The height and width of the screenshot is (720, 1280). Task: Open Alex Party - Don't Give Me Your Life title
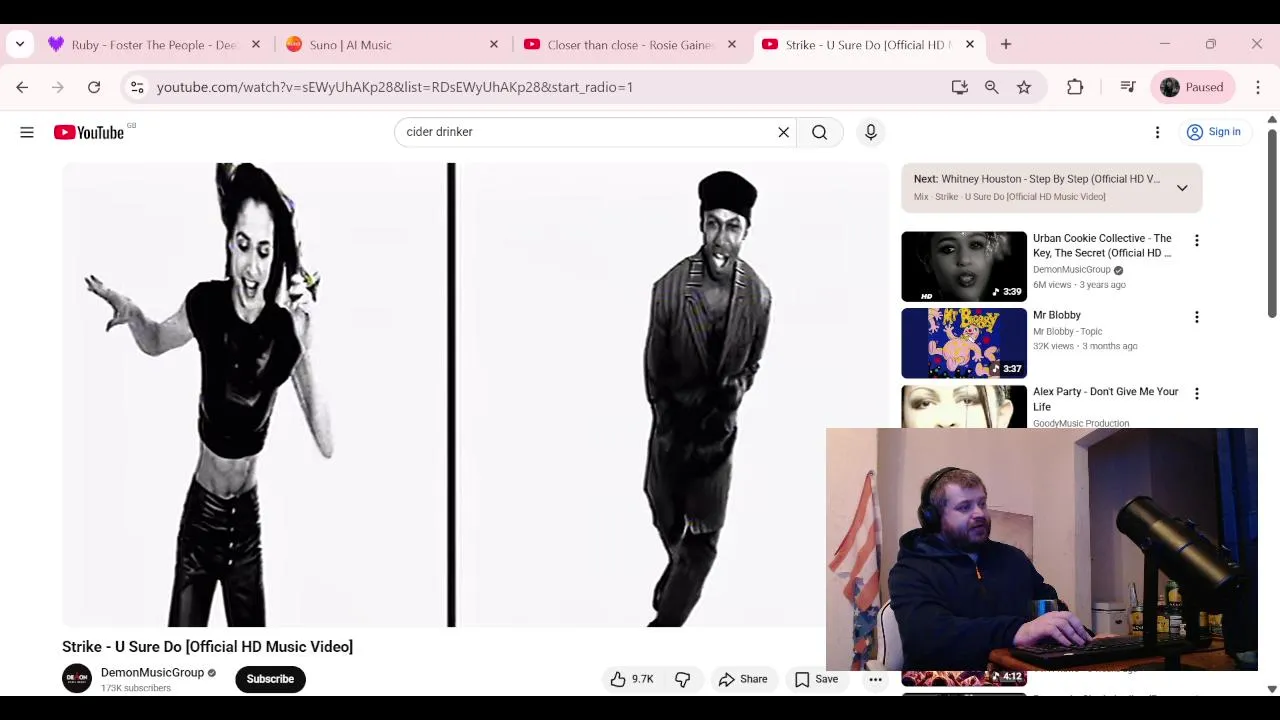(x=1105, y=399)
